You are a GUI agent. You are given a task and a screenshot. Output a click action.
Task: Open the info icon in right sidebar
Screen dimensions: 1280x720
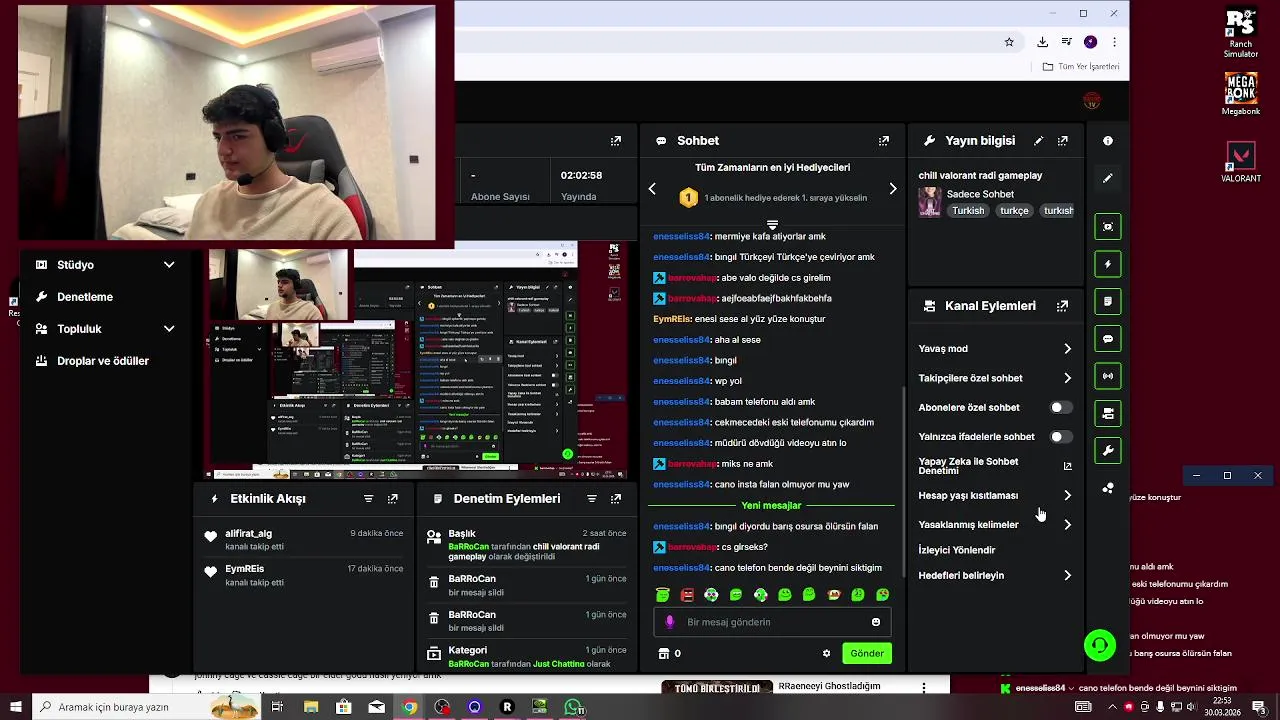coord(1108,141)
